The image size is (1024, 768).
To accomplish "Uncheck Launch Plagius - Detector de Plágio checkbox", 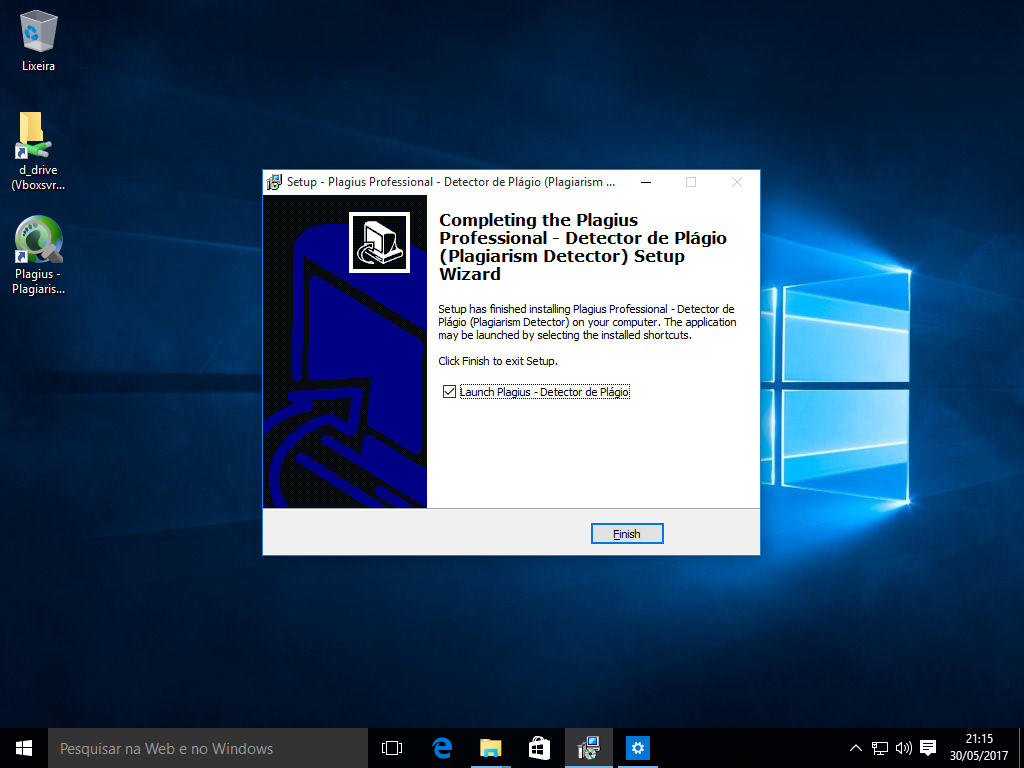I will coord(449,392).
